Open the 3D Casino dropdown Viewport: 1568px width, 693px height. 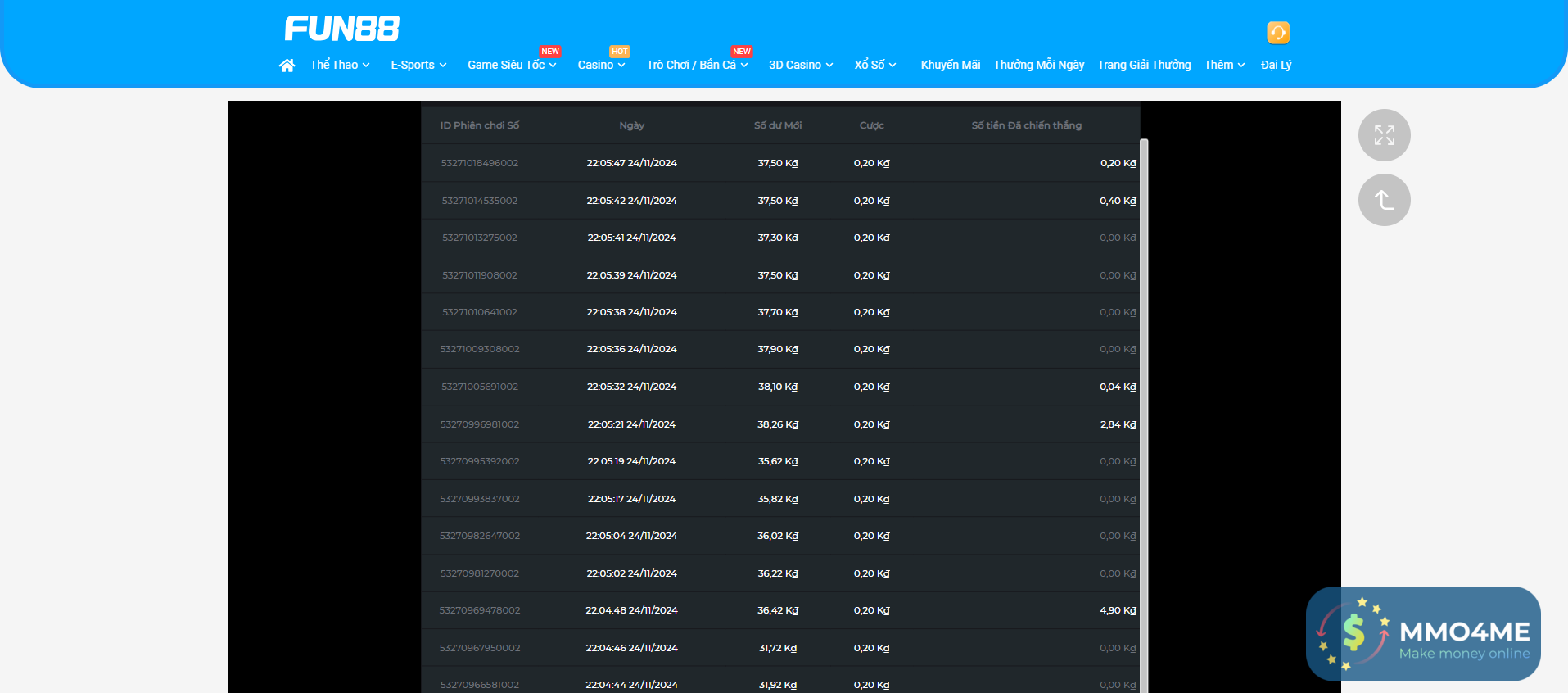click(801, 66)
